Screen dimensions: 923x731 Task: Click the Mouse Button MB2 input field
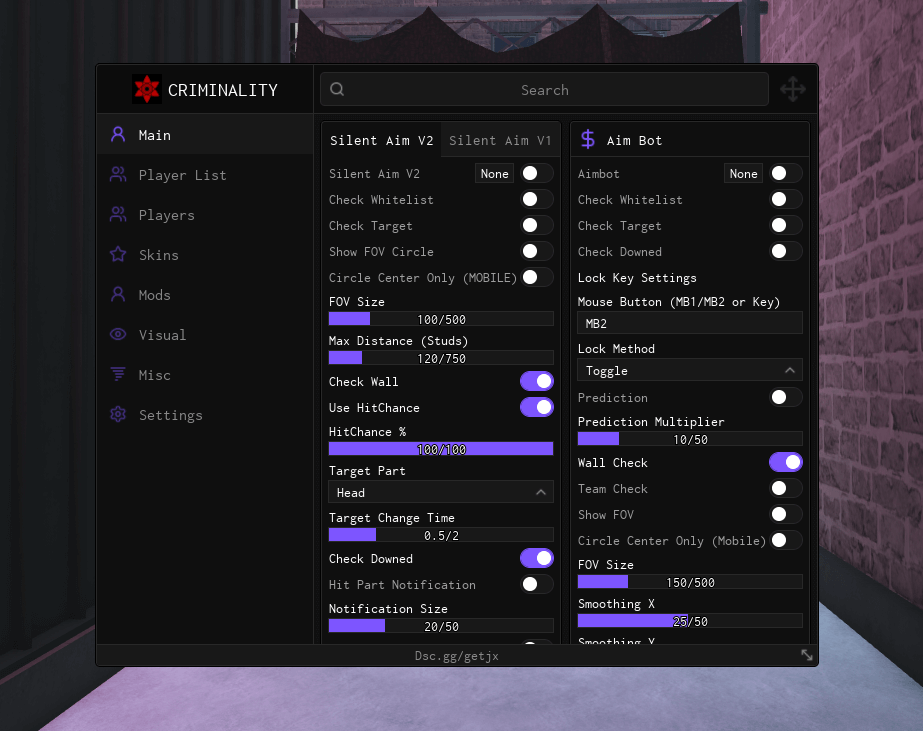click(690, 323)
